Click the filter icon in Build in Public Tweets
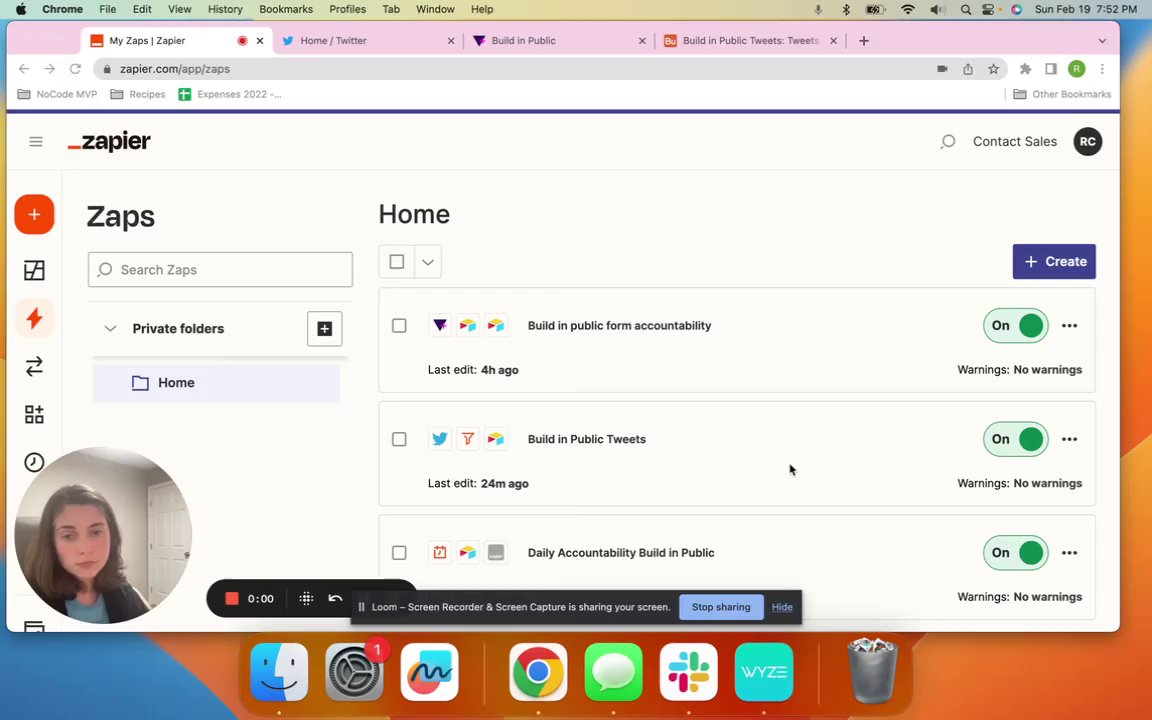Image resolution: width=1152 pixels, height=720 pixels. pos(467,439)
